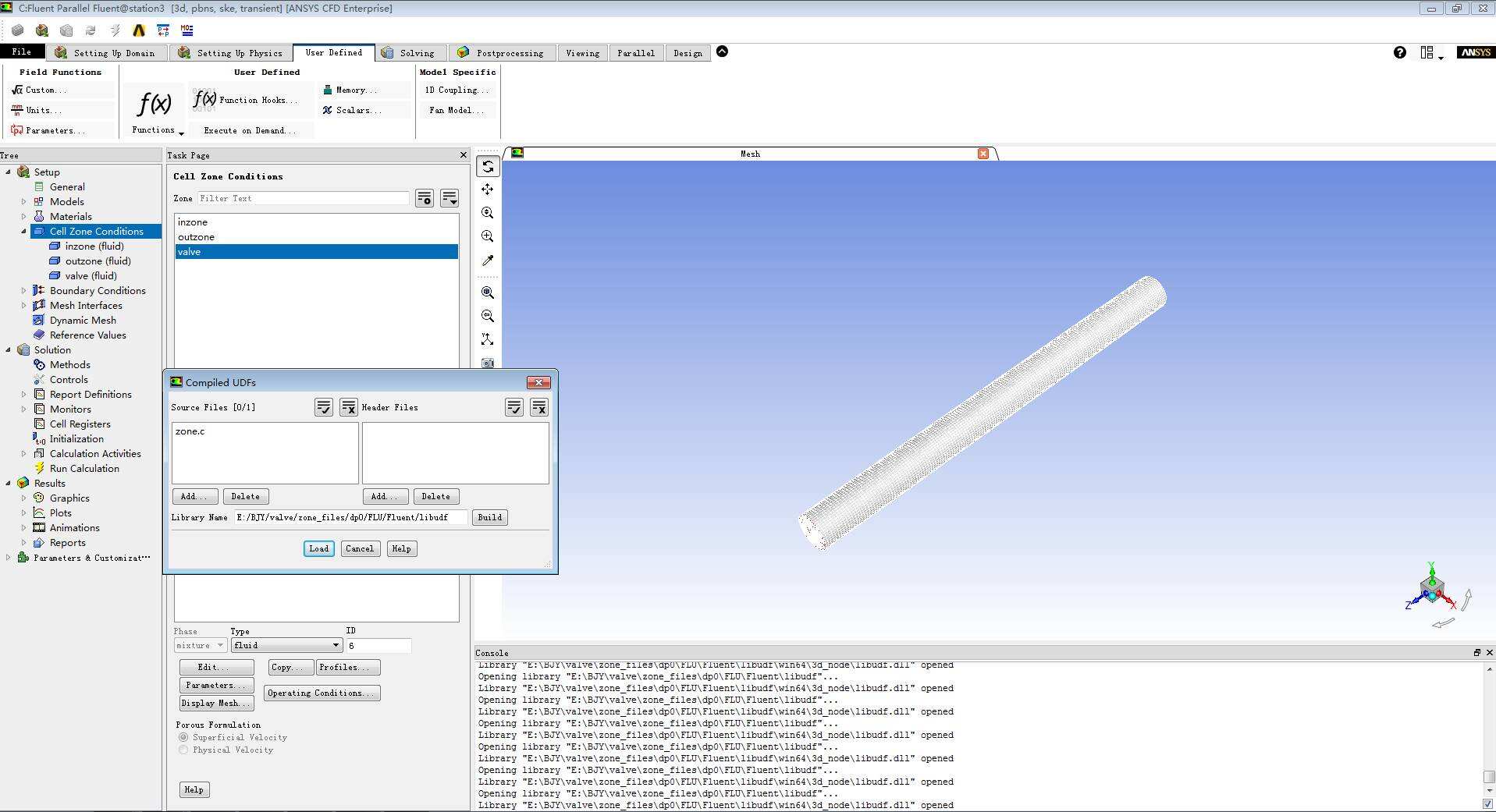Switch to the Setting Up Physics tab
The image size is (1496, 812).
click(231, 52)
